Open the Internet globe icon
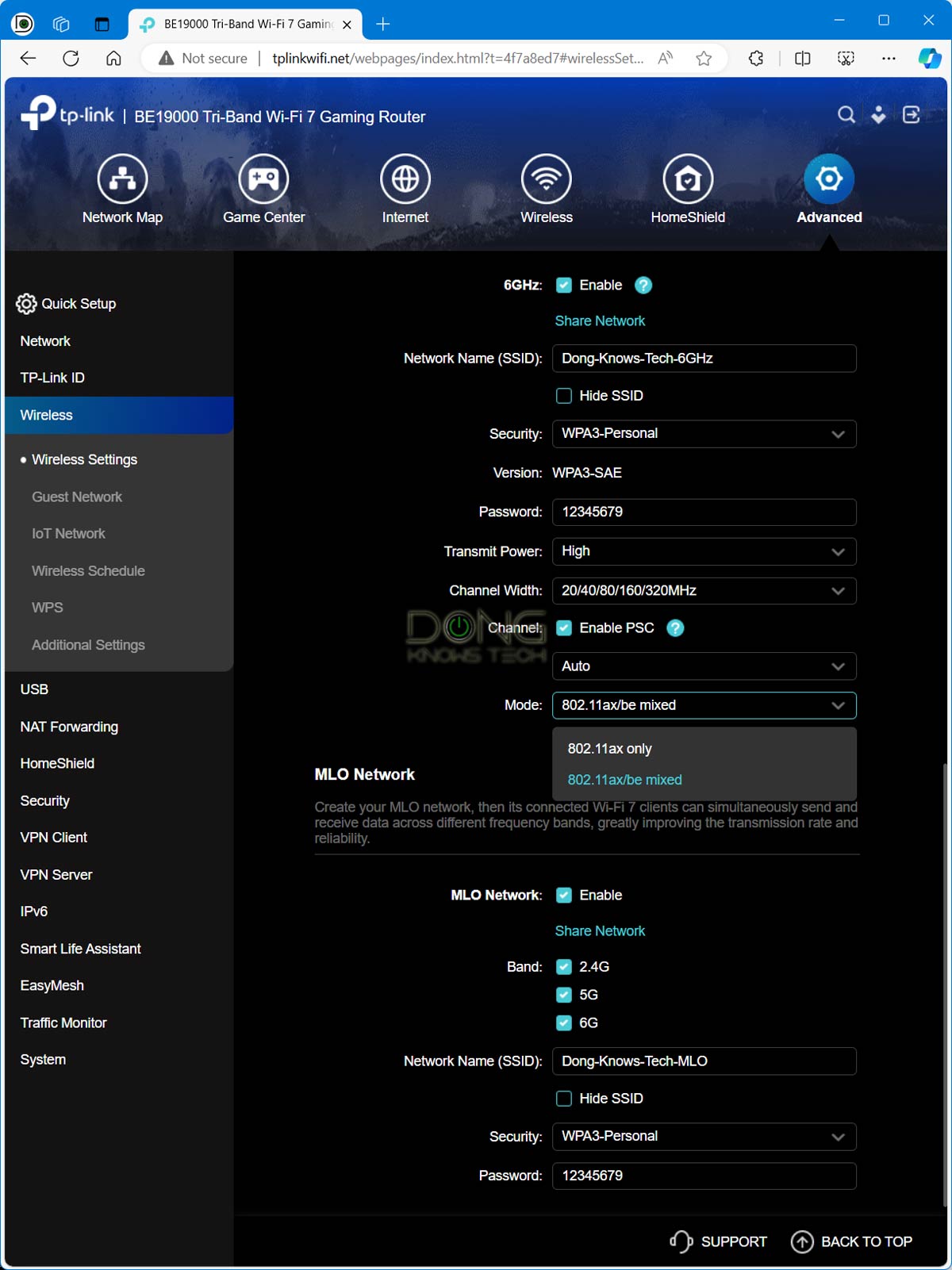952x1270 pixels. (x=405, y=179)
